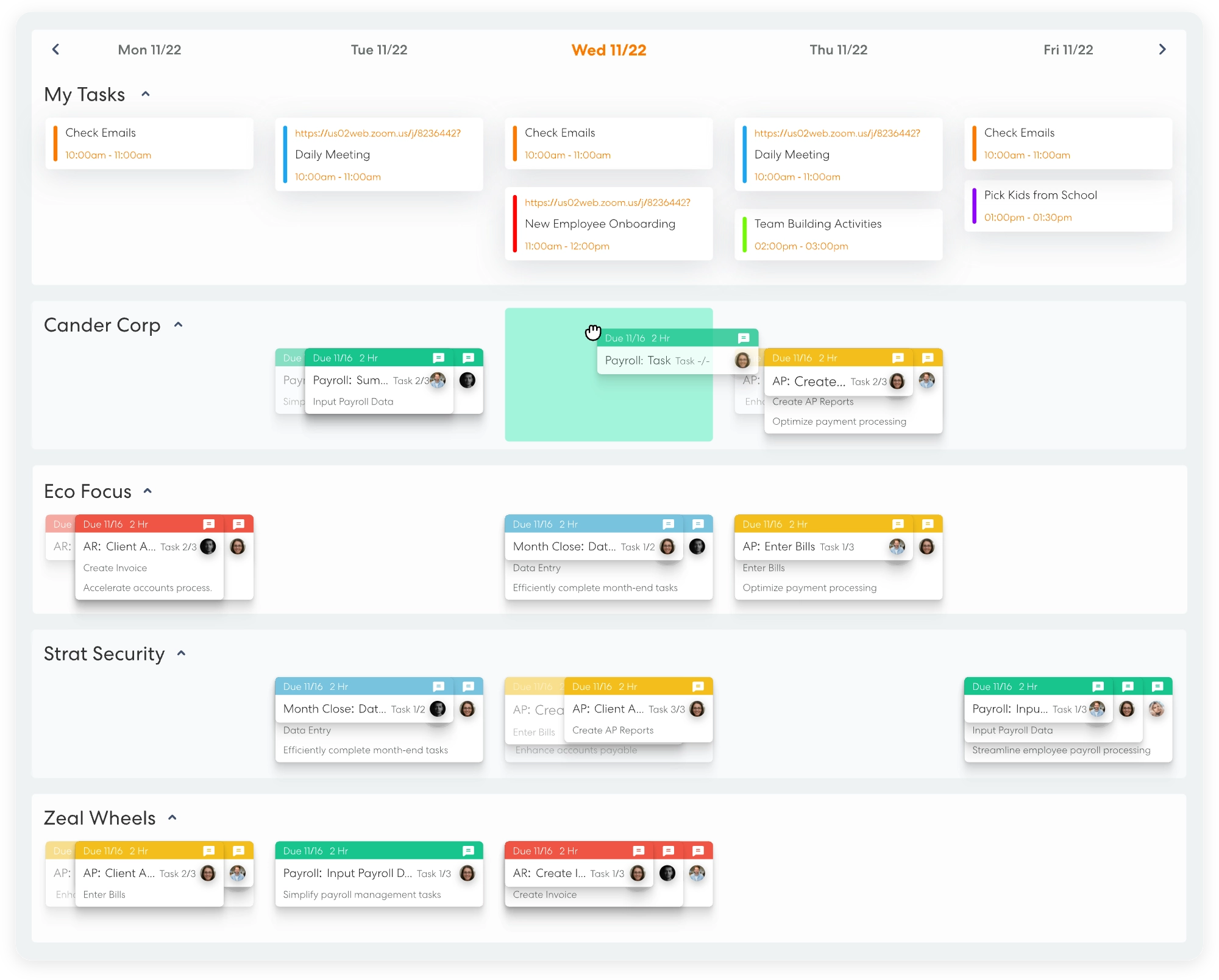This screenshot has height=980, width=1219.
Task: Open the AP: Client A... Task 3/3 card
Action: pos(638,709)
